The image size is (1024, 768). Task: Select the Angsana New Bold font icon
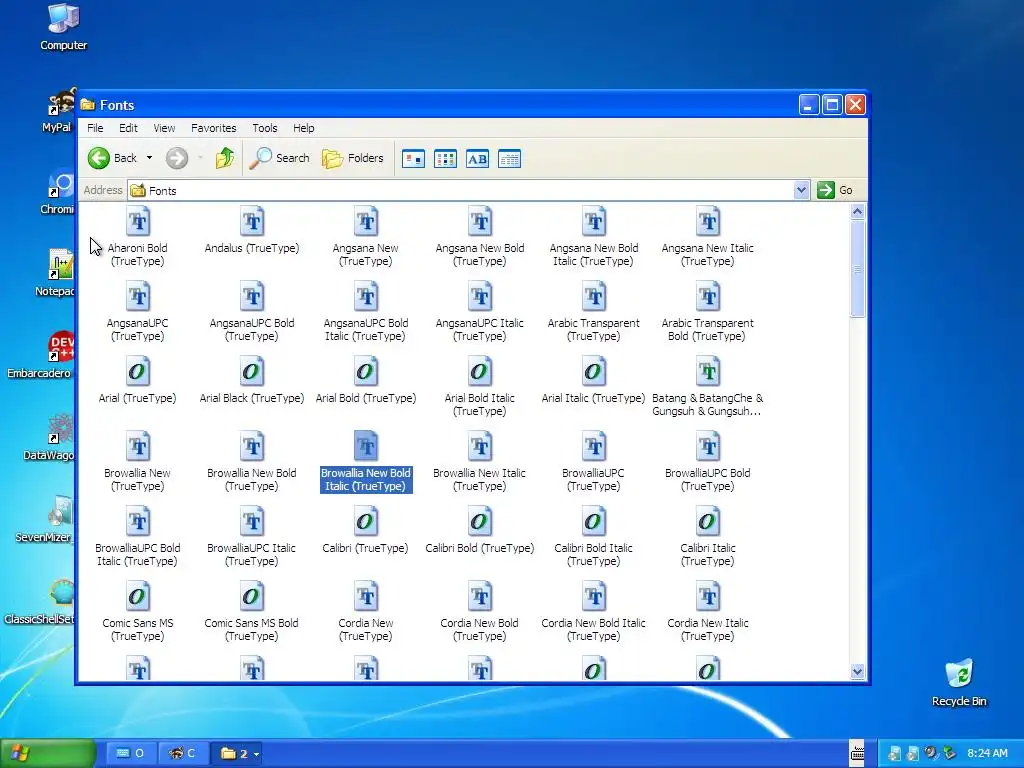[480, 221]
